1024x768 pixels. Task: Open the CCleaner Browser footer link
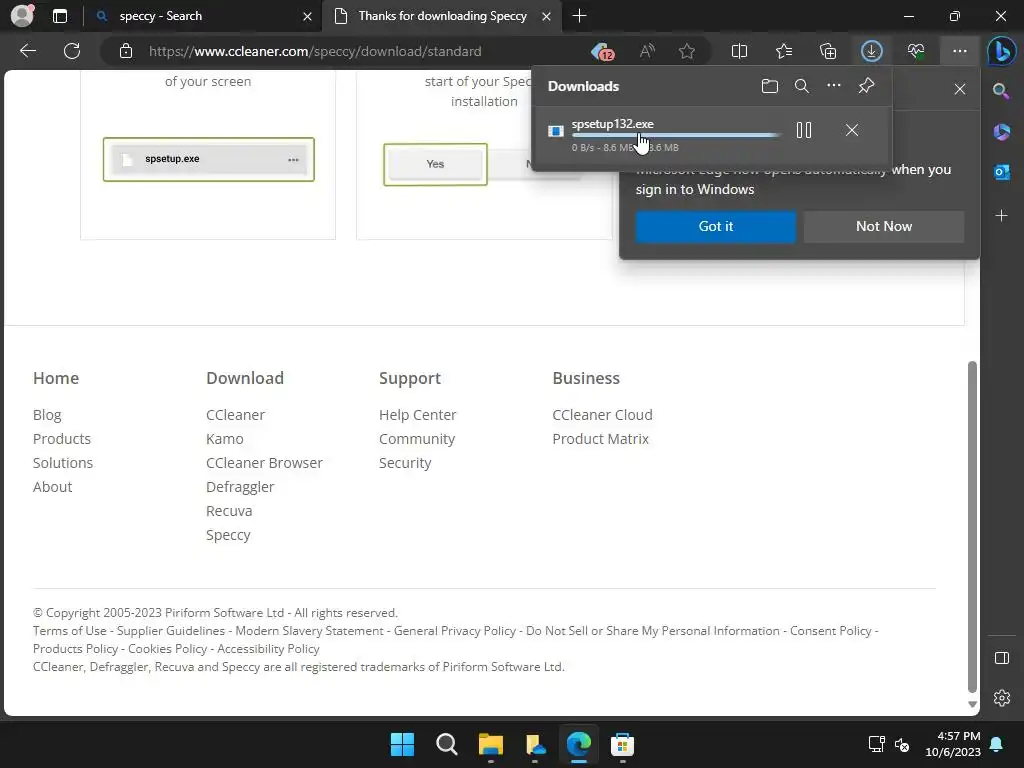pyautogui.click(x=264, y=463)
